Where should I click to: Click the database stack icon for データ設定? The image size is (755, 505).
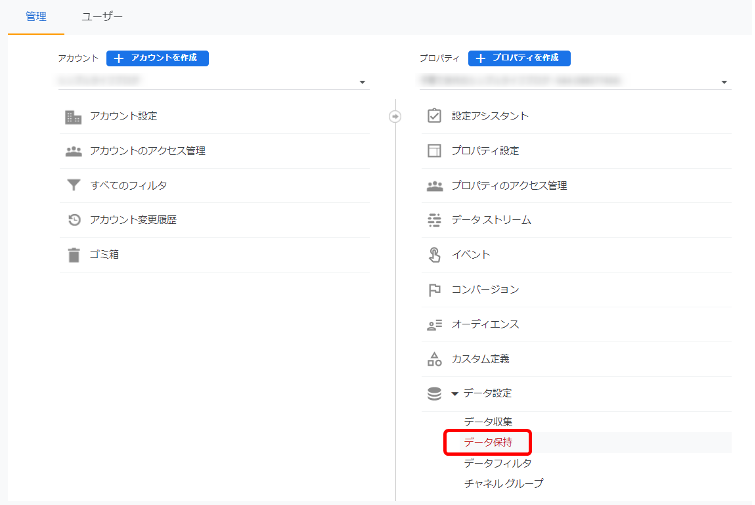[x=434, y=393]
